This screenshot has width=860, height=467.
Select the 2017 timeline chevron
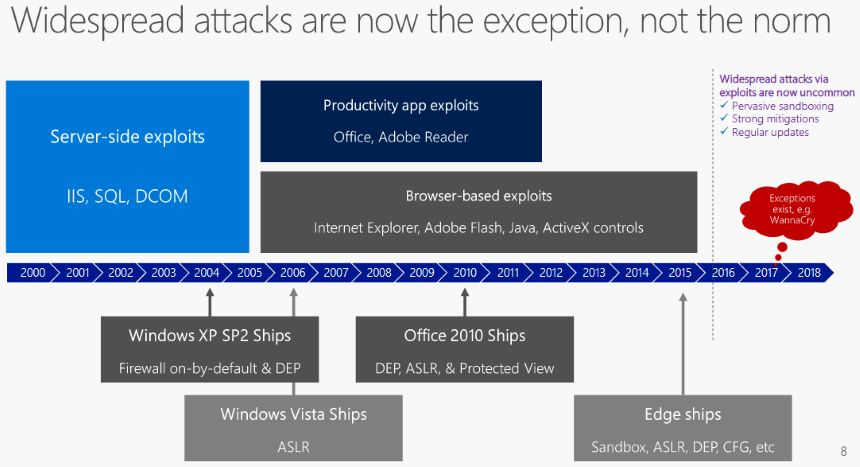[x=766, y=273]
